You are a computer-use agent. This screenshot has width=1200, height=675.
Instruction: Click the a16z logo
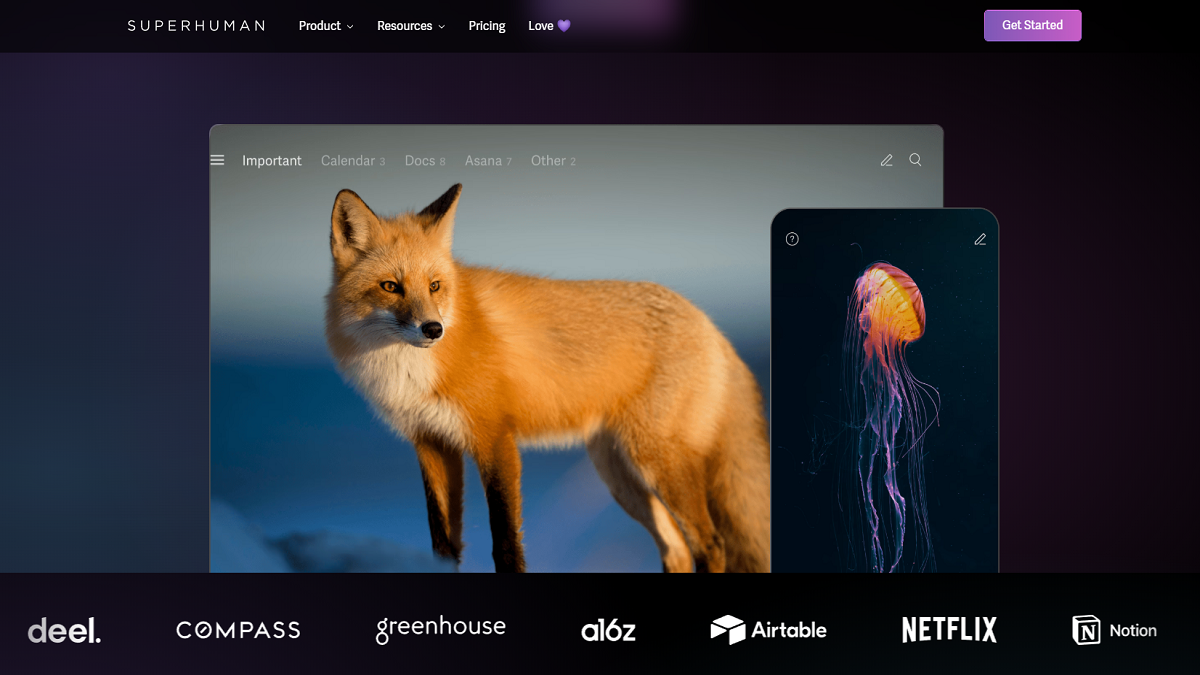(608, 630)
